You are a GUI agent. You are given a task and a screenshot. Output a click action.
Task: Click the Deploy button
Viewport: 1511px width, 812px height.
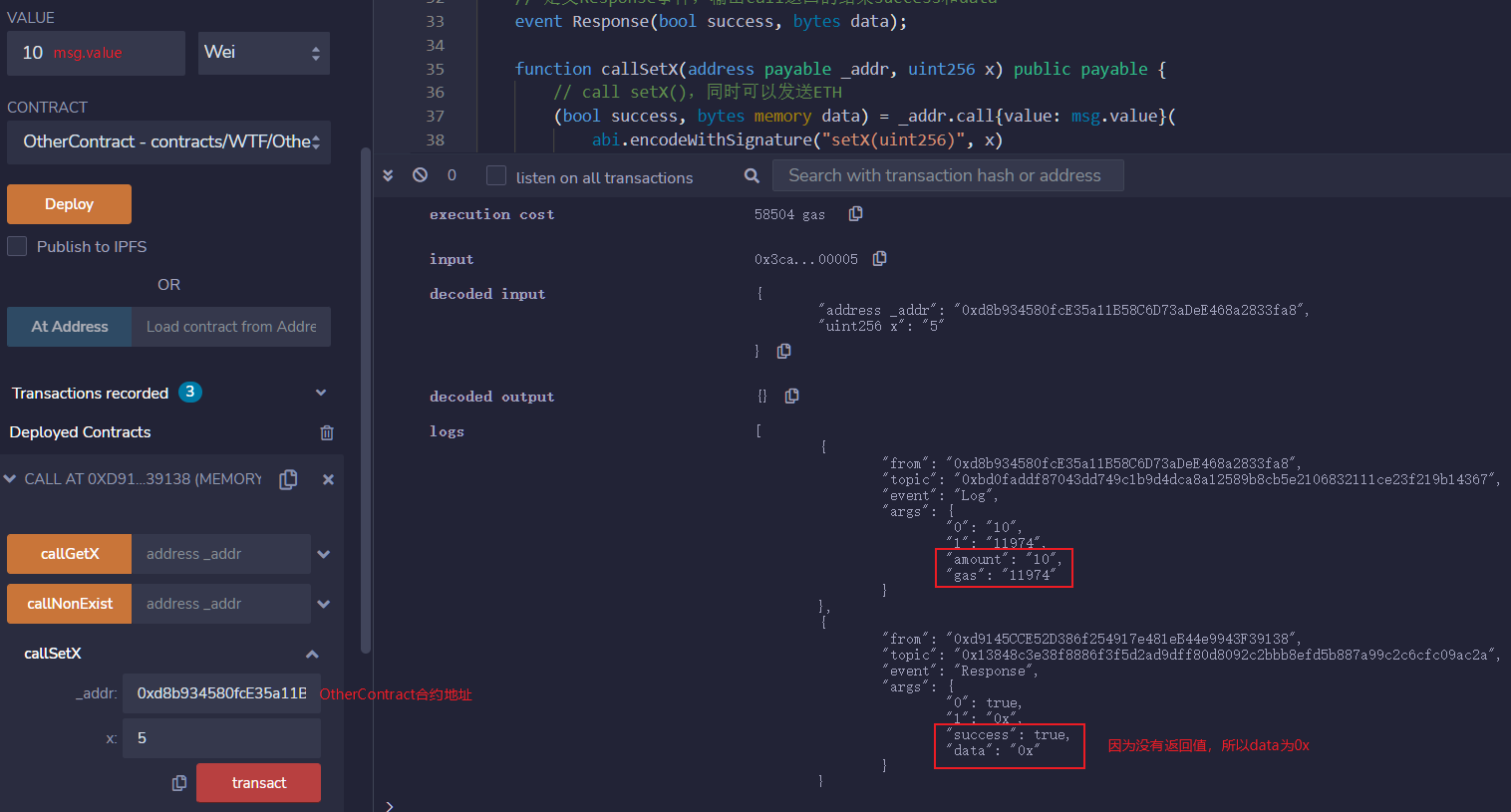69,203
